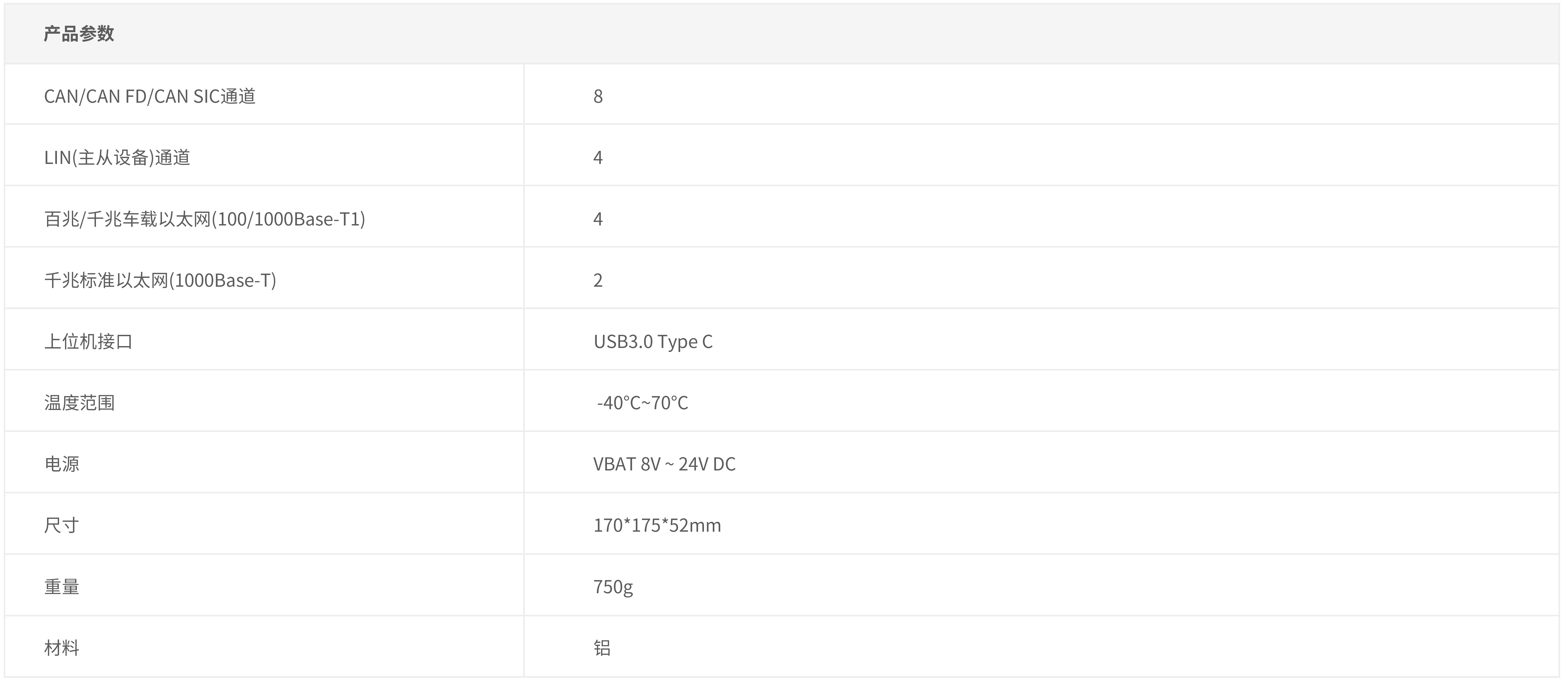Click the value 8 for CAN channels

pos(598,96)
